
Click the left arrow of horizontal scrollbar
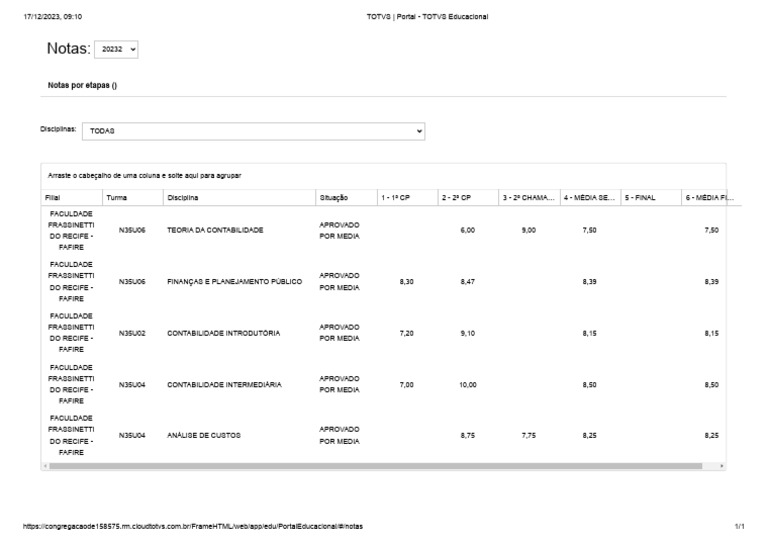46,466
